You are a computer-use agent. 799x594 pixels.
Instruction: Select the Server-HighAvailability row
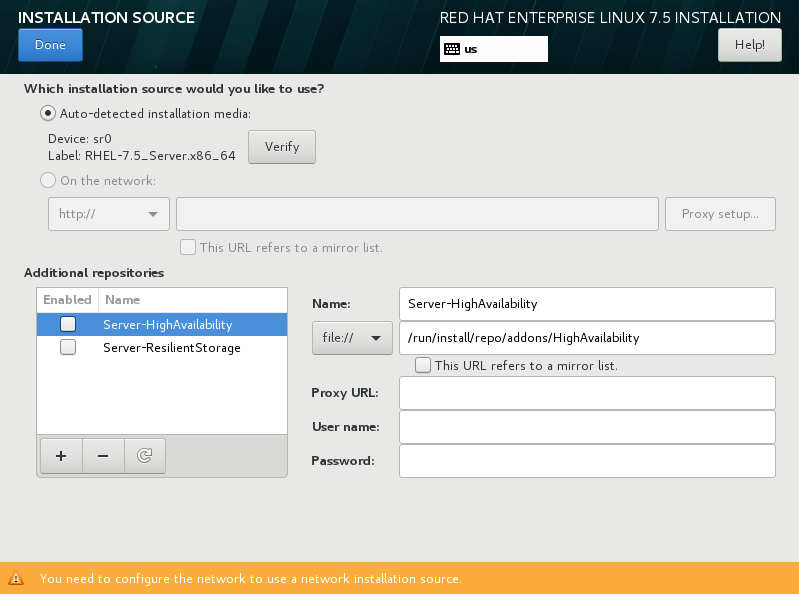click(162, 325)
